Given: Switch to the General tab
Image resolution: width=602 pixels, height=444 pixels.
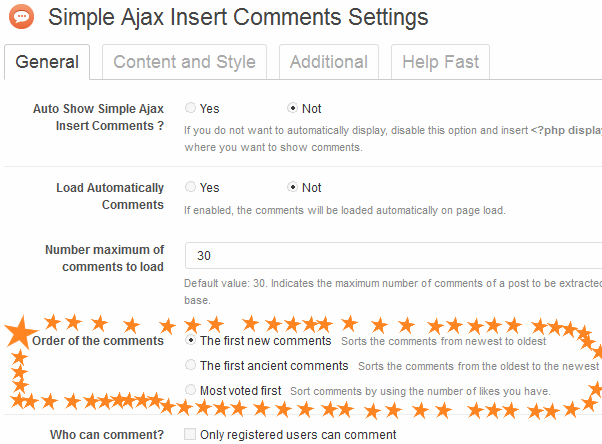Looking at the screenshot, I should tap(47, 62).
